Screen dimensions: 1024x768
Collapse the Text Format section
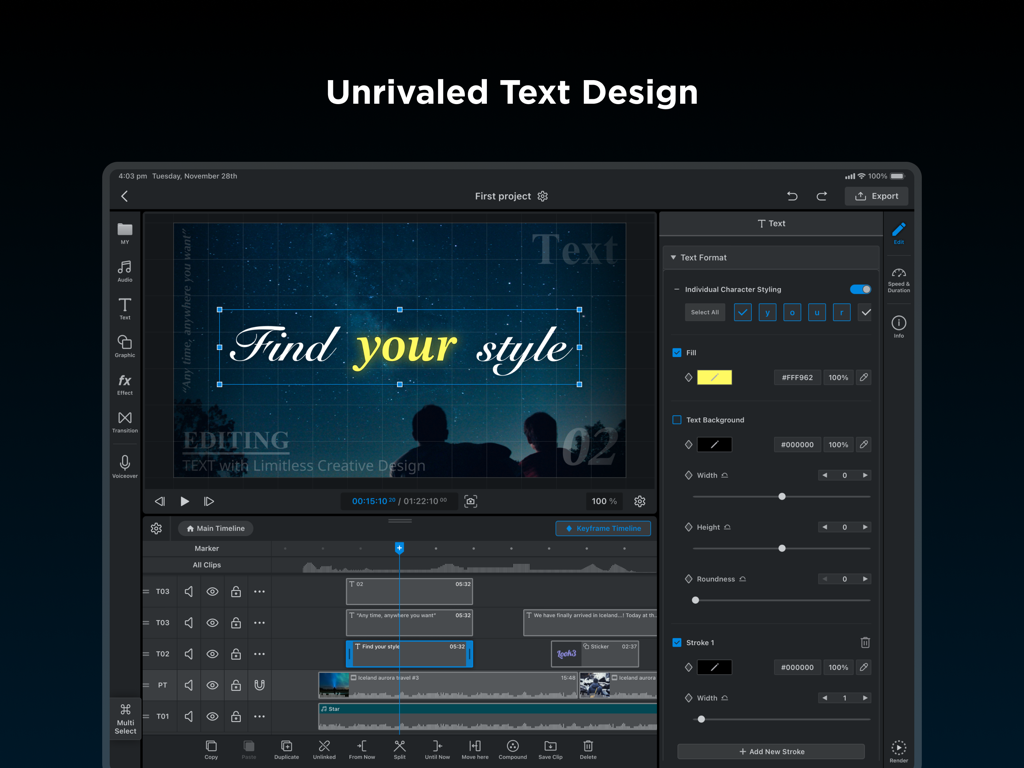point(673,257)
